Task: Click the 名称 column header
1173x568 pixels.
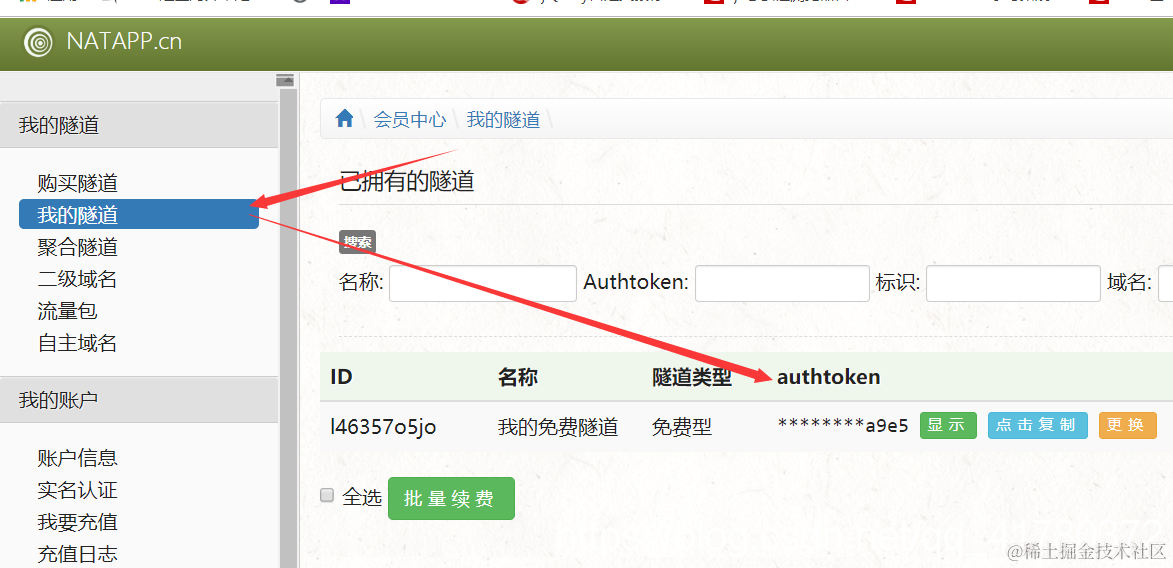Action: (518, 377)
